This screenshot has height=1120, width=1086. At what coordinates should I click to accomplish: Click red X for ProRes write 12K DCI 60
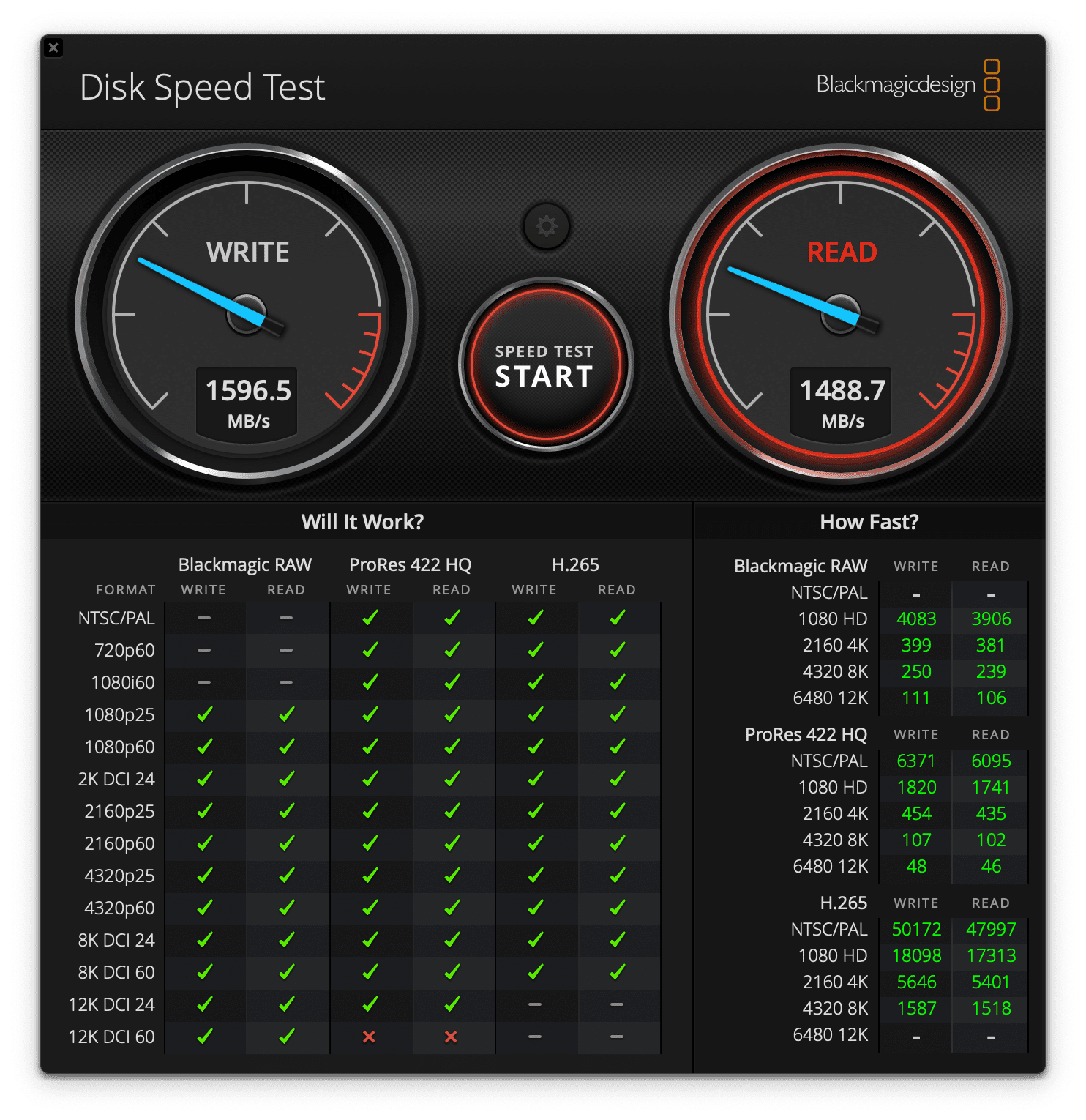tap(369, 1037)
